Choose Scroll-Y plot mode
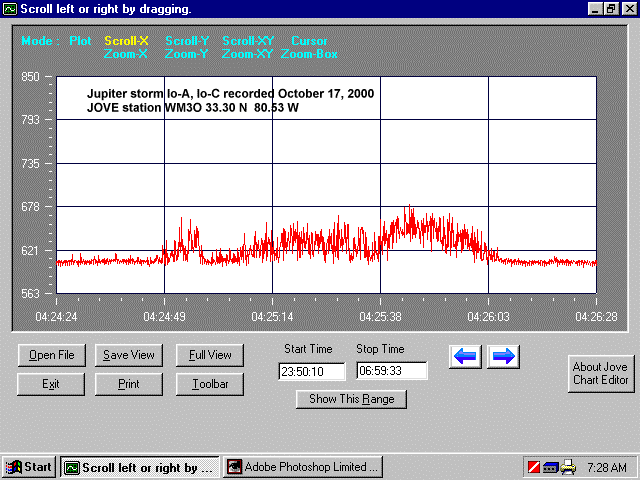Screen dimensions: 640x480 click(x=186, y=41)
